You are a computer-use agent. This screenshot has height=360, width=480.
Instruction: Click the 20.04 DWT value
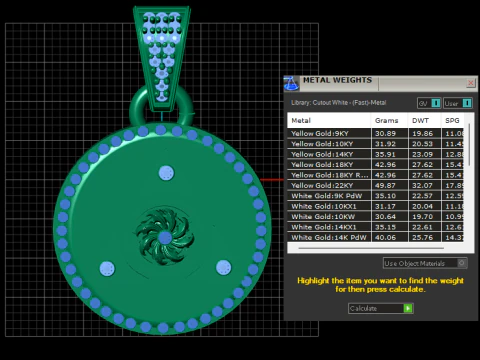click(x=422, y=206)
